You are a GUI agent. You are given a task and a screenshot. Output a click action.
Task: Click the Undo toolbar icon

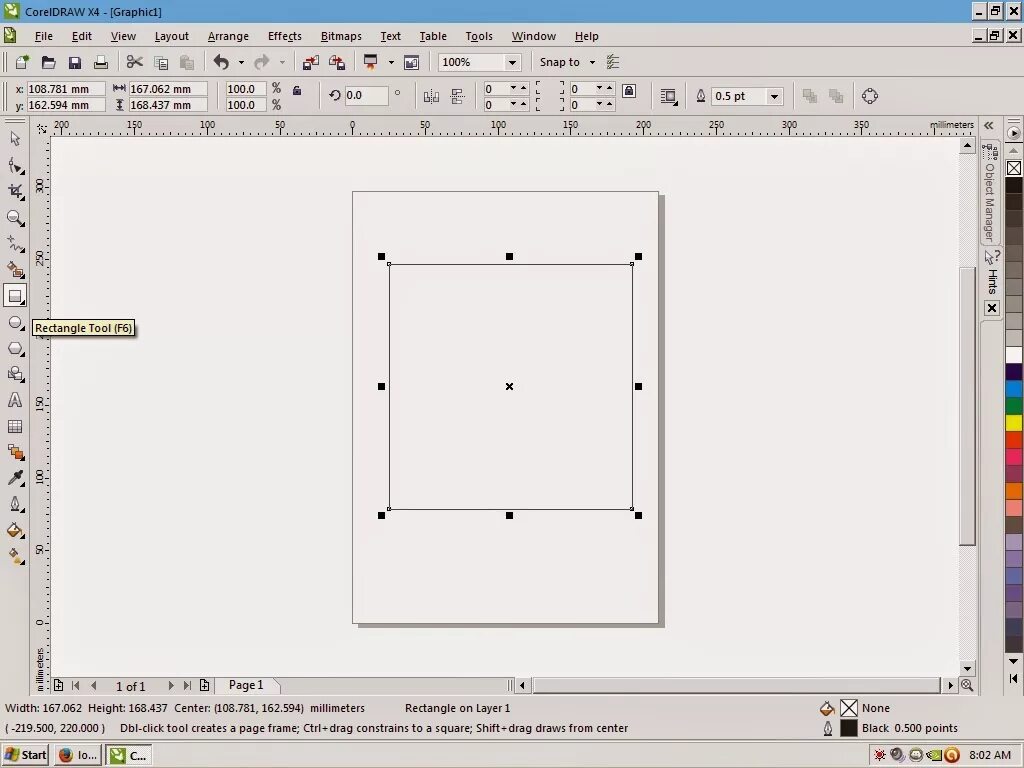click(x=222, y=61)
